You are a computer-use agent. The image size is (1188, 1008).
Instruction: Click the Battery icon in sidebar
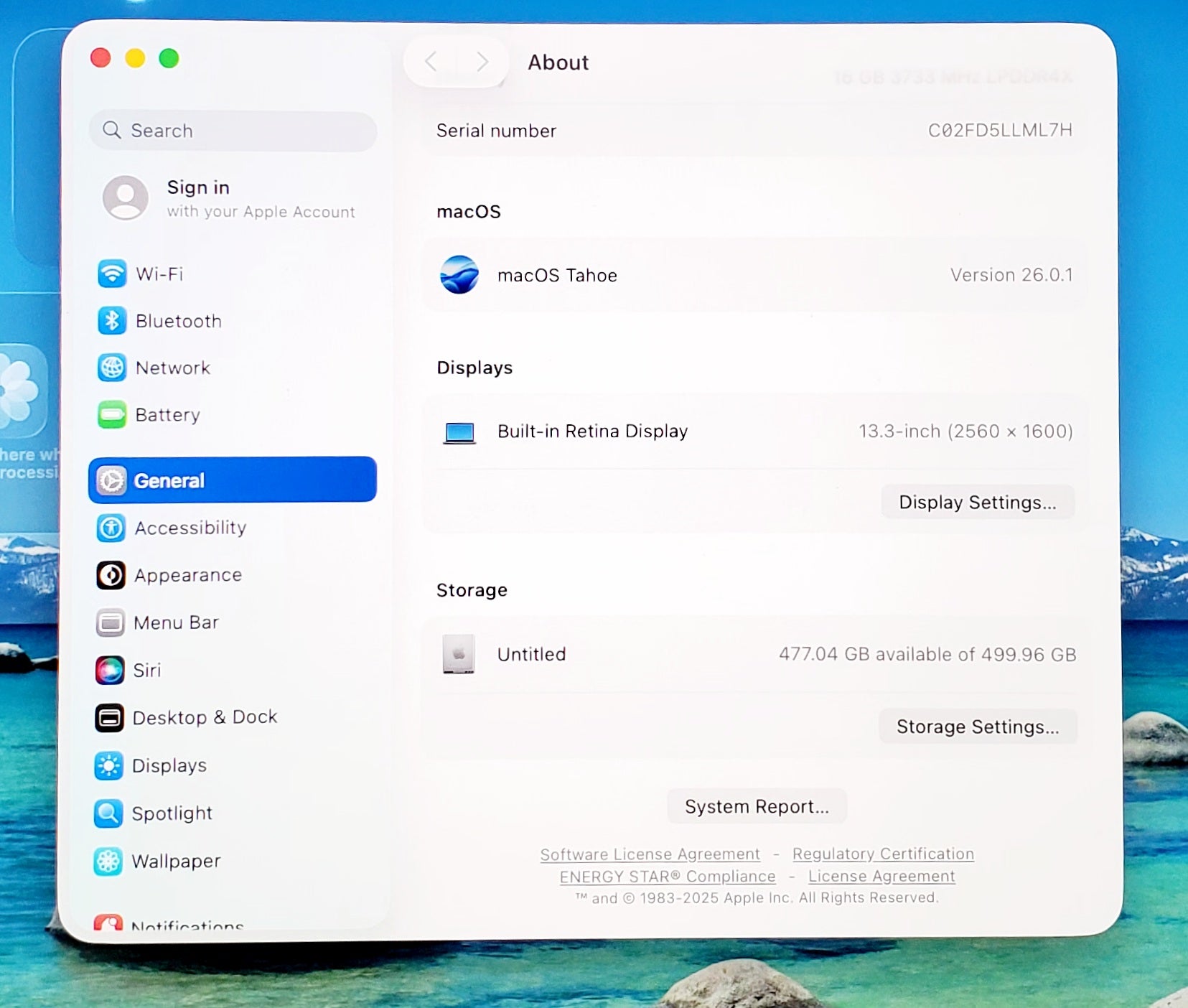click(112, 414)
